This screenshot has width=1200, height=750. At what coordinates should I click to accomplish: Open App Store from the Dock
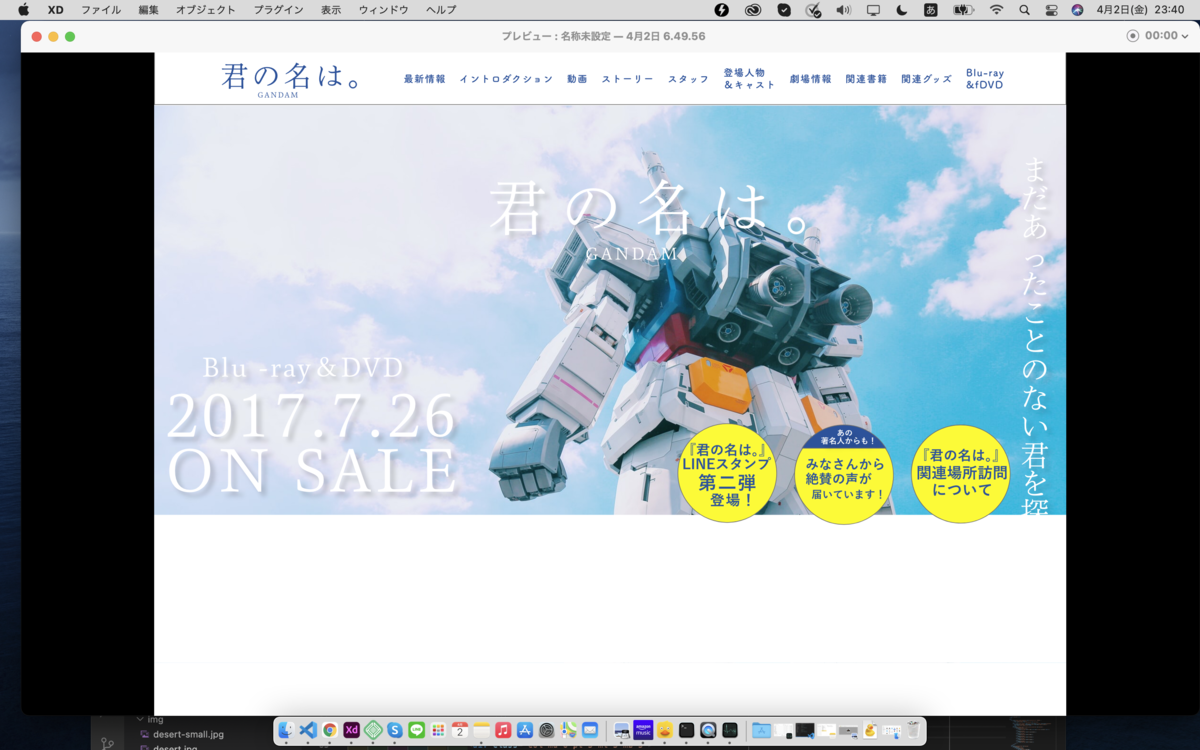(525, 730)
